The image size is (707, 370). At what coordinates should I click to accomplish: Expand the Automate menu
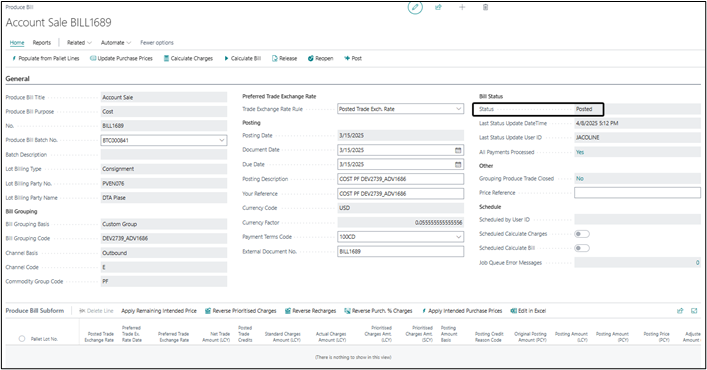(x=116, y=43)
